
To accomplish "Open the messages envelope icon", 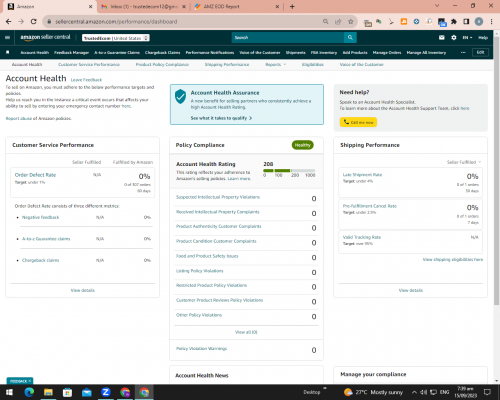I will click(x=442, y=38).
